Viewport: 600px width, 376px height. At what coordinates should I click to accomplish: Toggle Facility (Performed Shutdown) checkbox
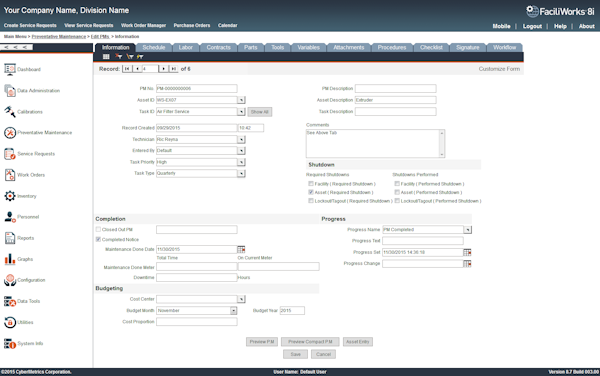pyautogui.click(x=397, y=184)
